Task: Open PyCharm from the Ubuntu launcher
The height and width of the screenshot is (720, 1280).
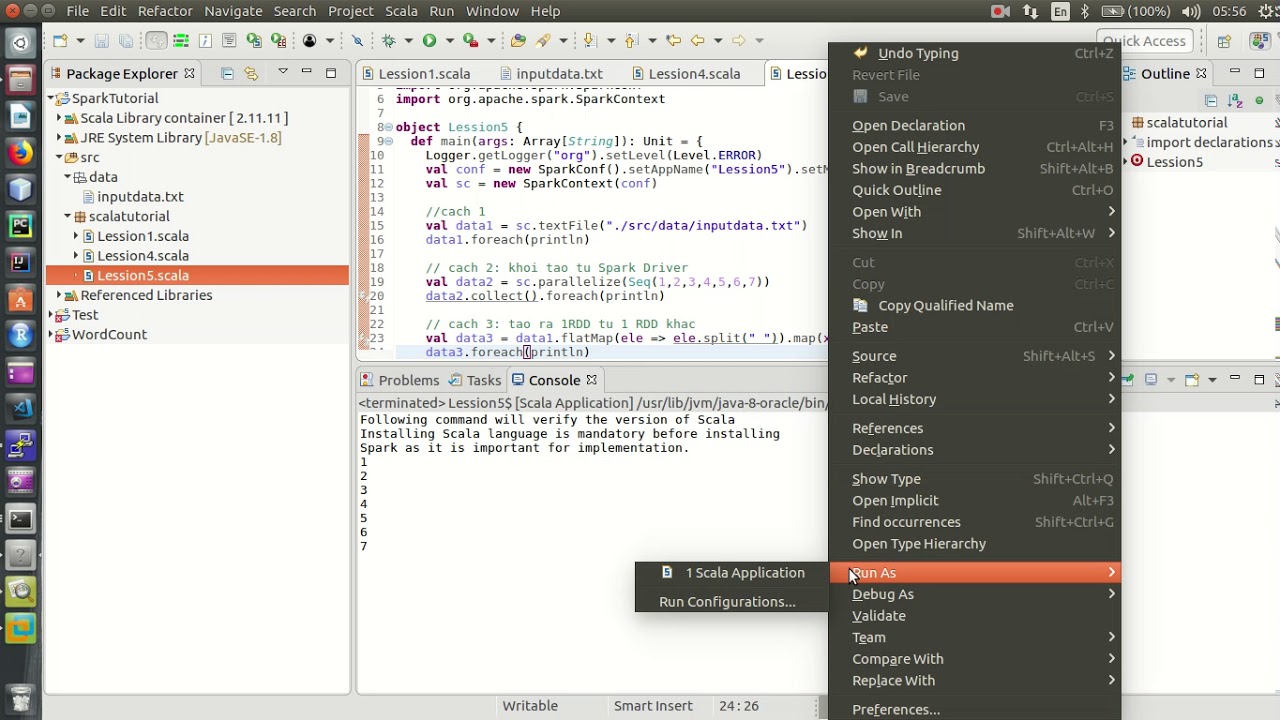Action: [20, 226]
